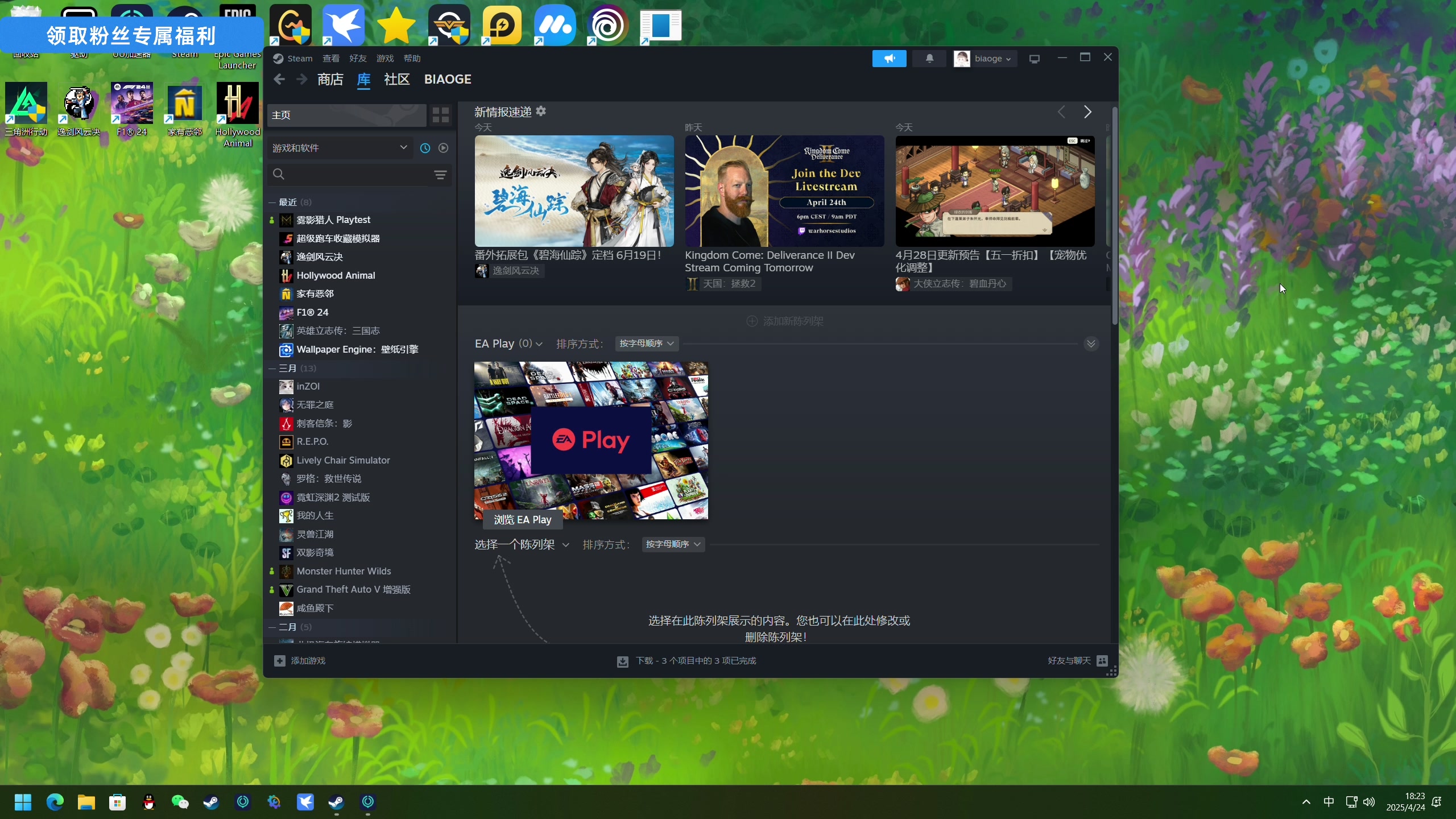Open the 游戏和软件 filter dropdown
This screenshot has height=819, width=1456.
(340, 148)
